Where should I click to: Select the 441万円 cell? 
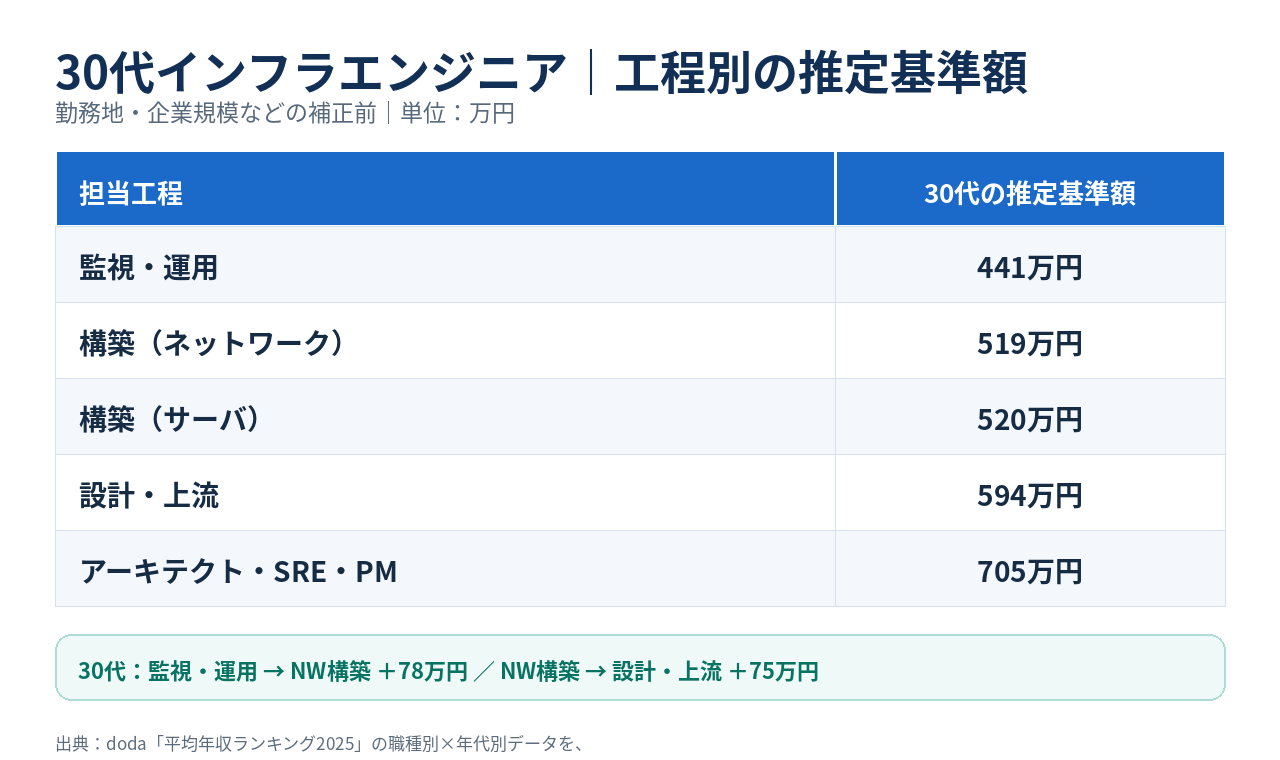[x=1030, y=265]
